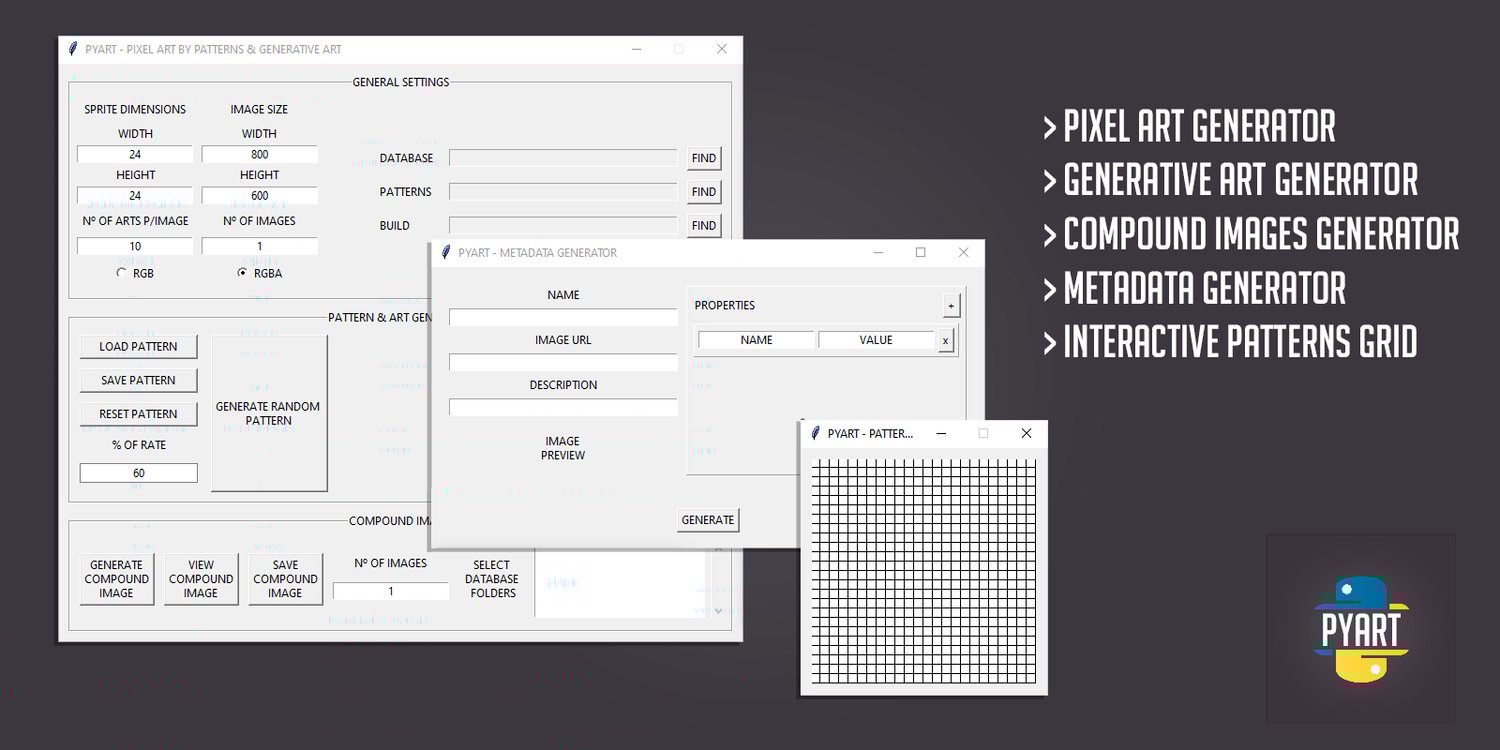Click property NAME entry field
This screenshot has width=1500, height=750.
coord(756,340)
